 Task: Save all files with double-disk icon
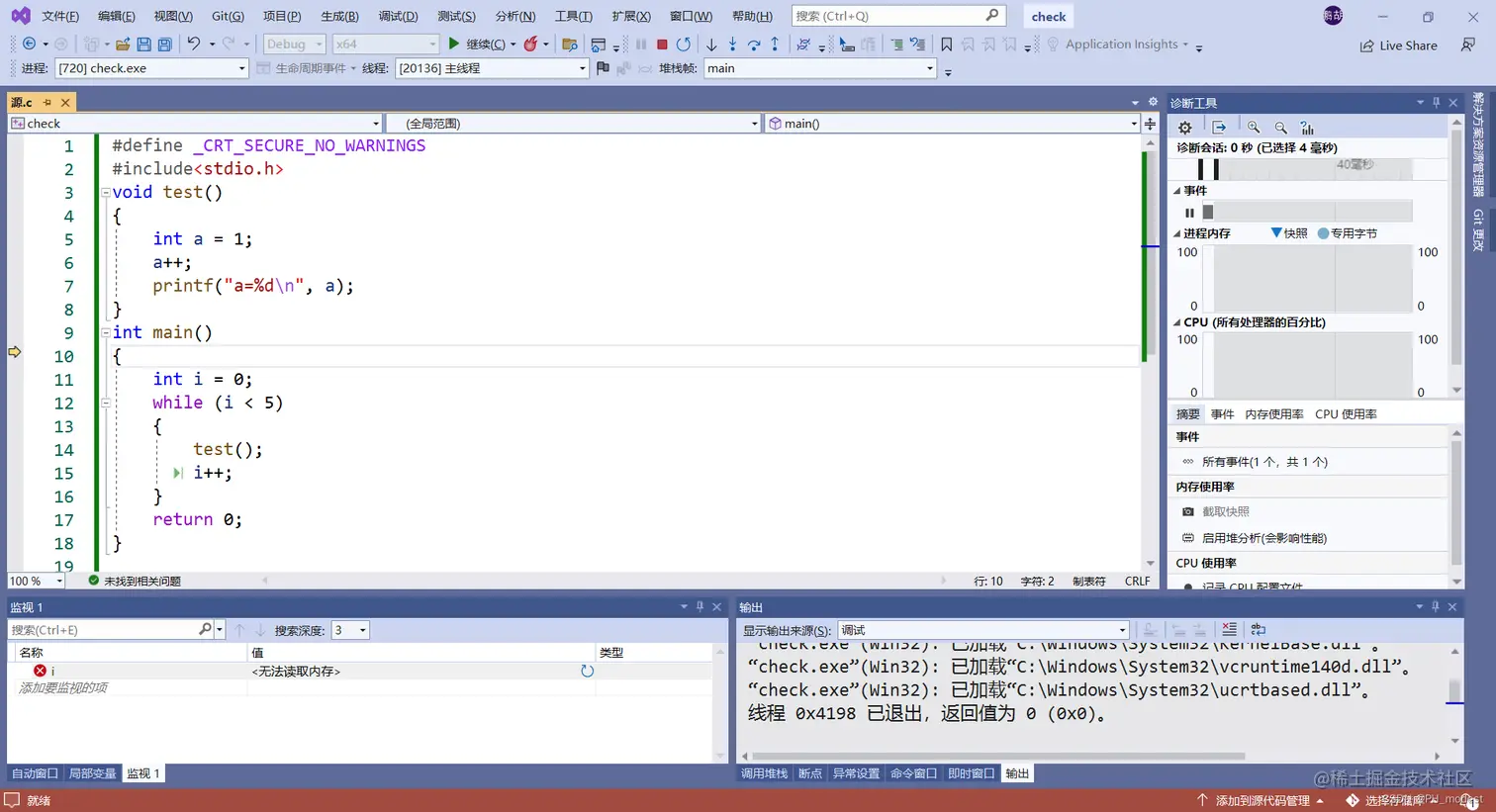click(165, 44)
